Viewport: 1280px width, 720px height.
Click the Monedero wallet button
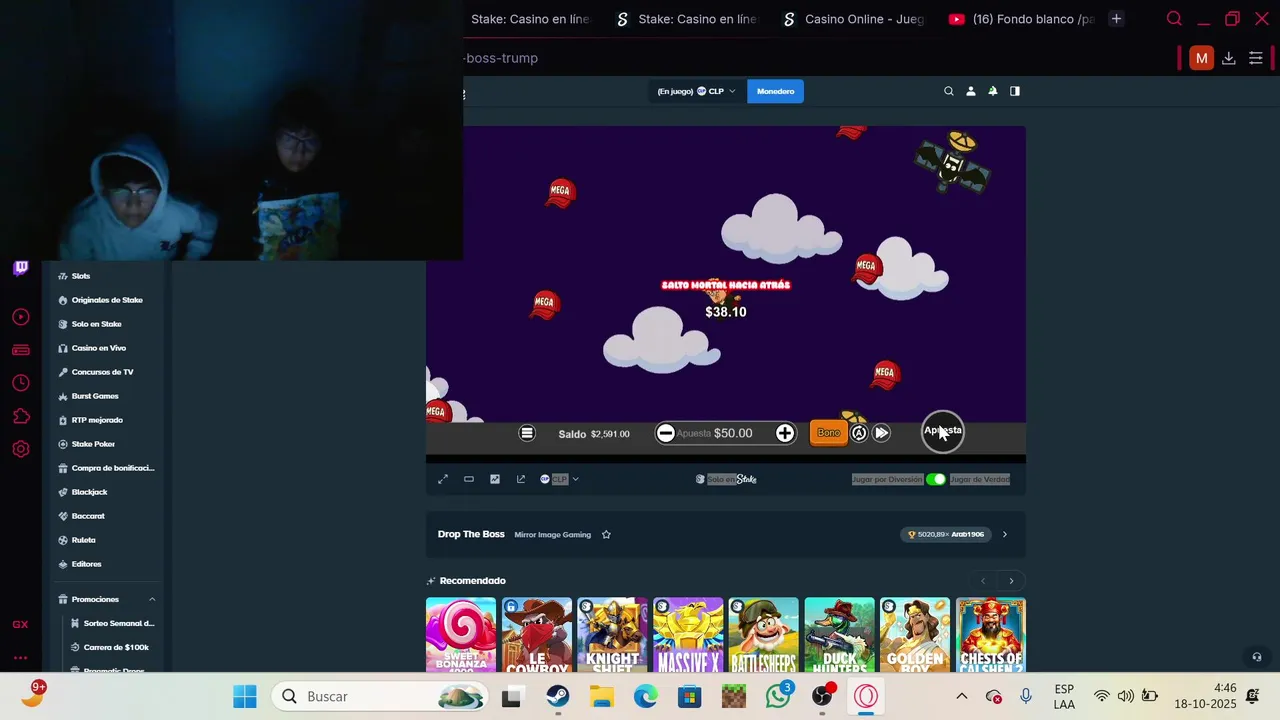775,91
